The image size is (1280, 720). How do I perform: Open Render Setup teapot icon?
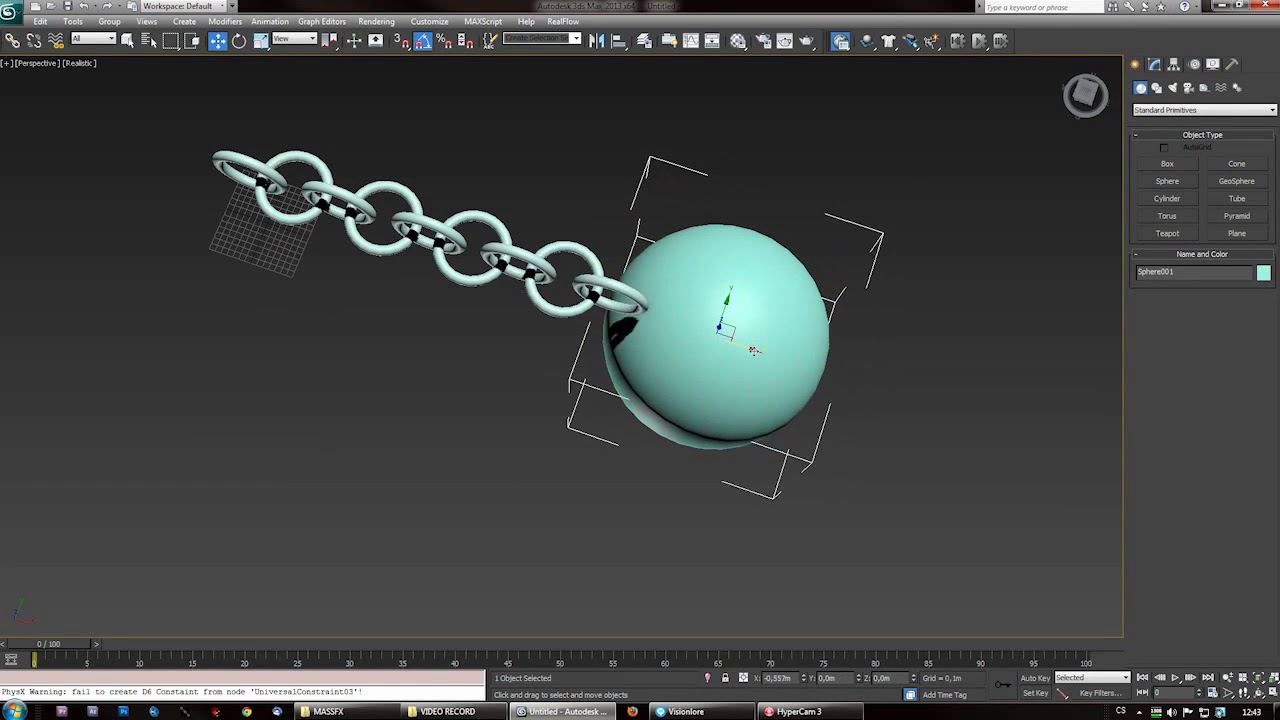click(x=763, y=41)
